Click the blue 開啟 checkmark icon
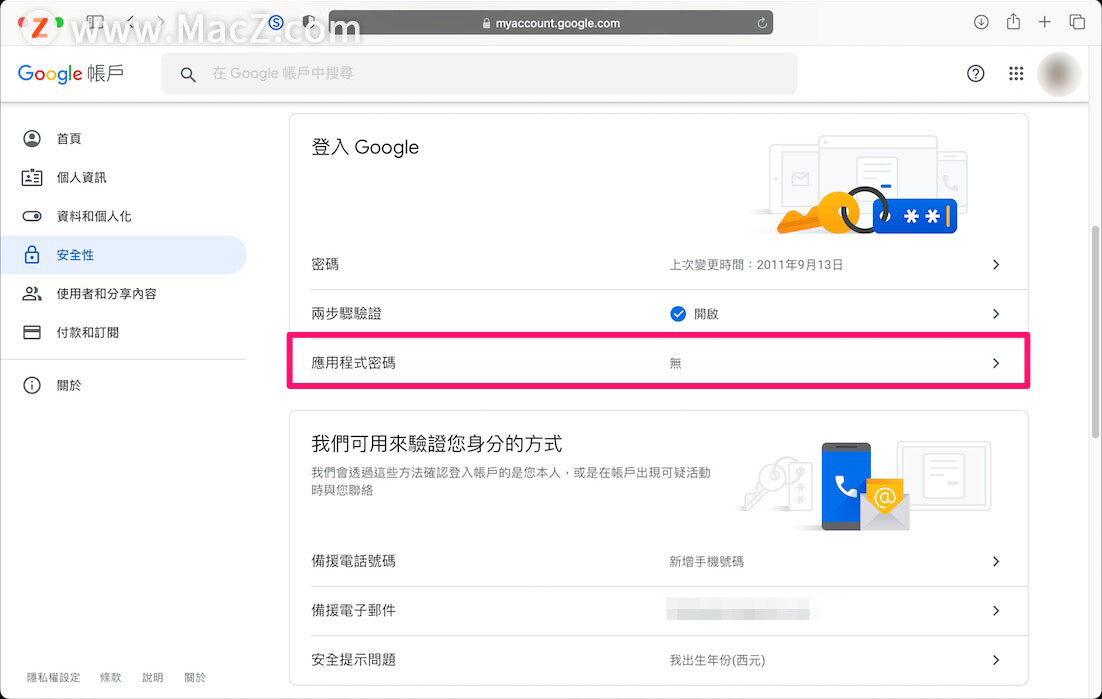Screen dimensions: 1102x699 678,314
